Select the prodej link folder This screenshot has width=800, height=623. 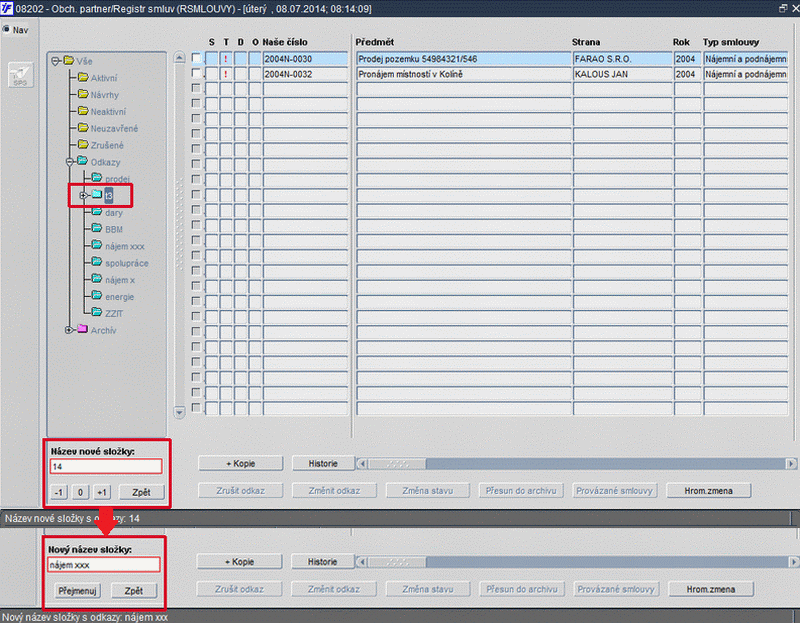pos(111,179)
